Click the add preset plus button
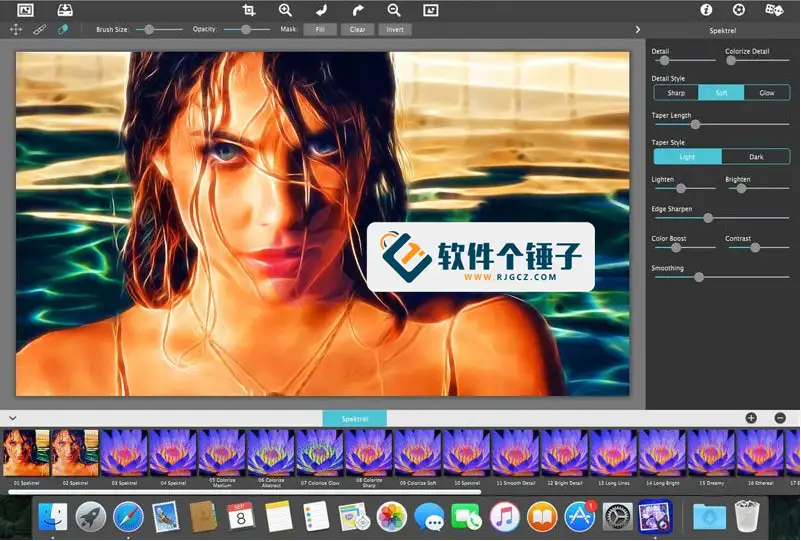Viewport: 801px width, 541px height. click(x=751, y=418)
